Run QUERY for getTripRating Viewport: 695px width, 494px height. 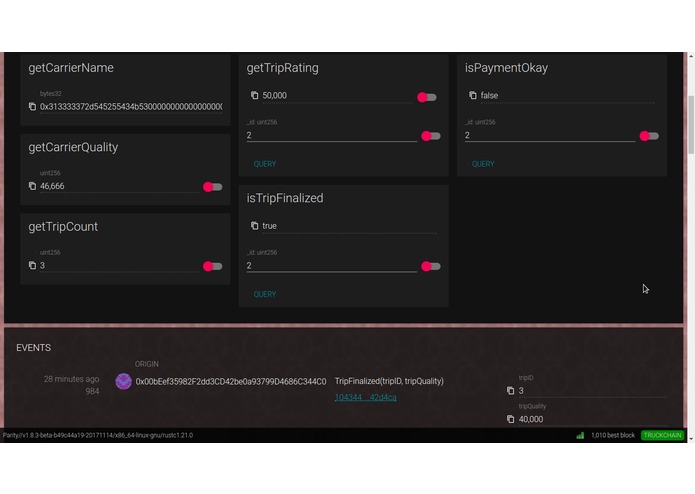(x=265, y=164)
